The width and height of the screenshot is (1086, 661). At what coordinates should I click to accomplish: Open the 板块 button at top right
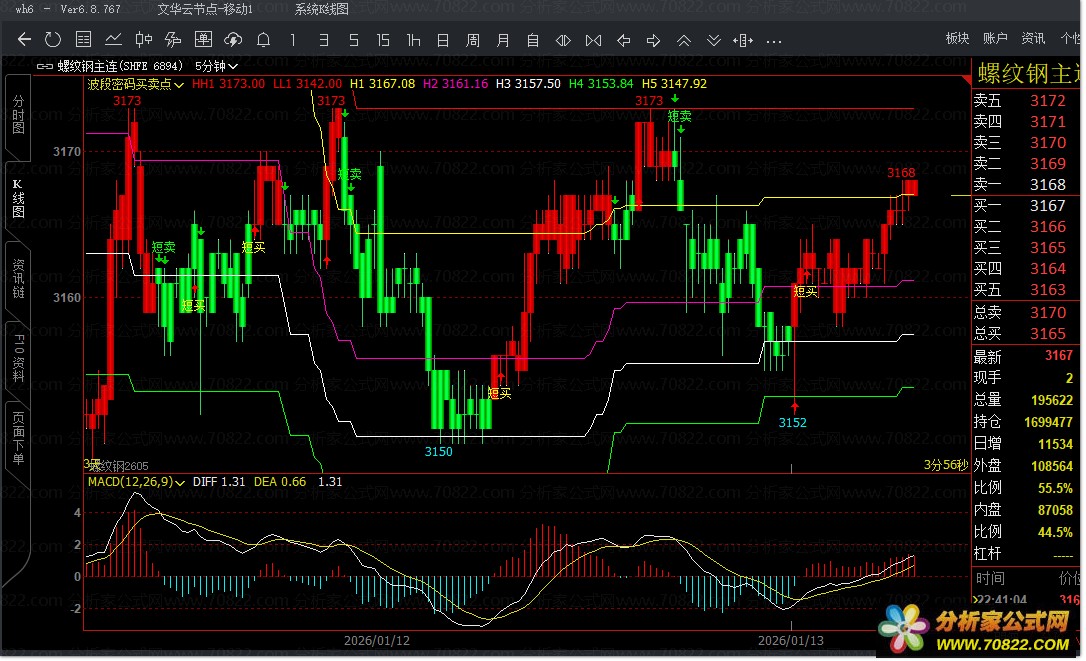(x=957, y=38)
